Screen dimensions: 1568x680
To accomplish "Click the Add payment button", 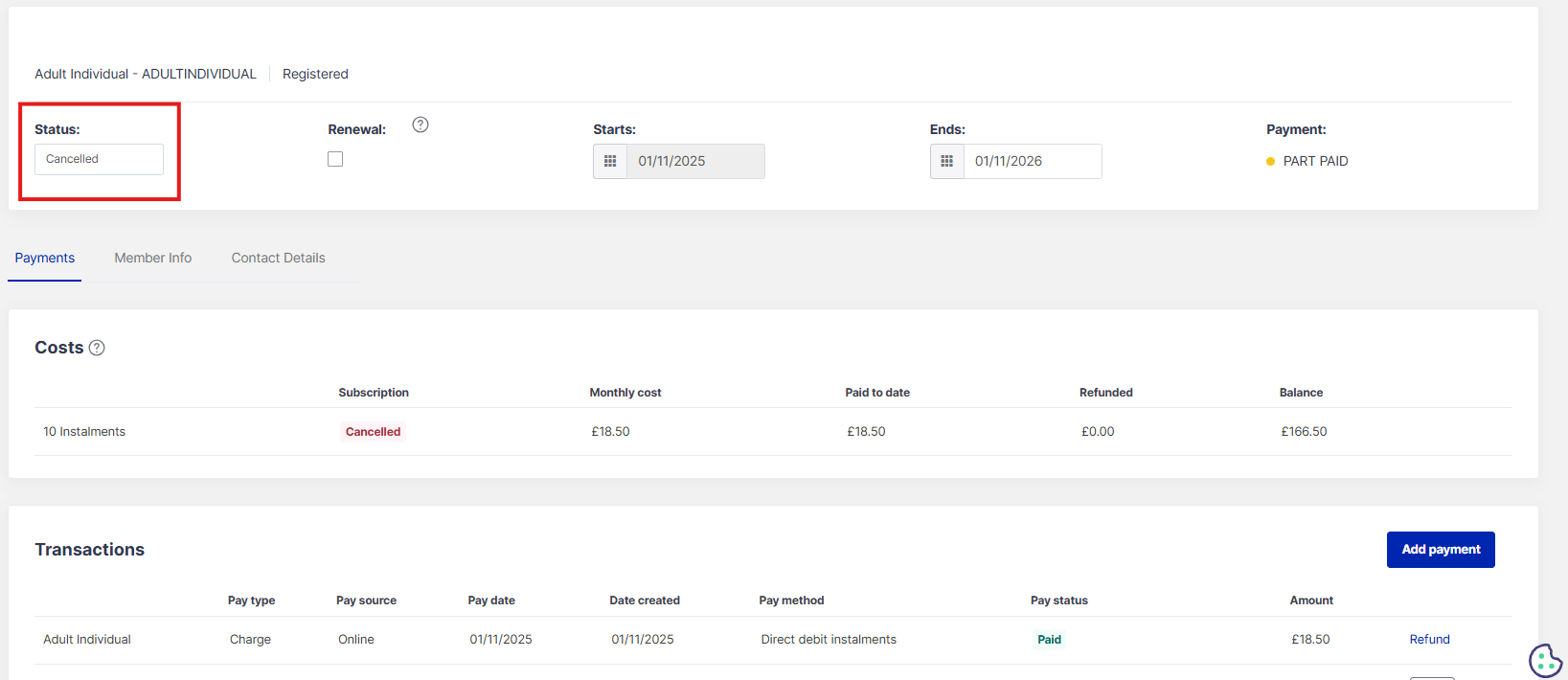I will pyautogui.click(x=1440, y=550).
